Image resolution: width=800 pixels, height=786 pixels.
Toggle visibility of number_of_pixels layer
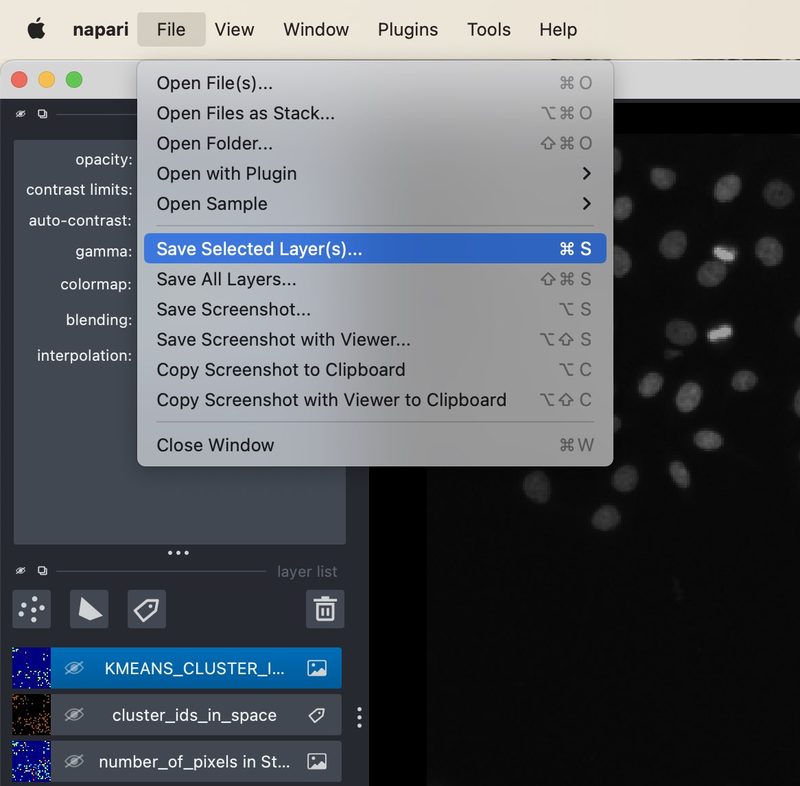[x=74, y=762]
